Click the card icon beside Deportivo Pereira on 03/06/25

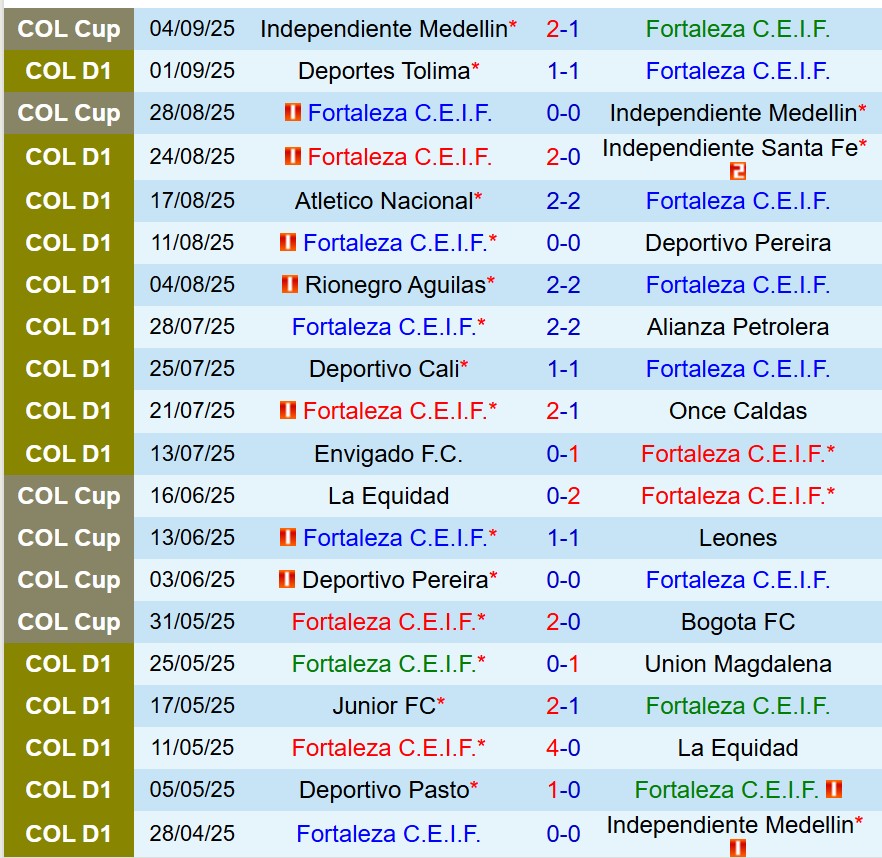pyautogui.click(x=287, y=579)
